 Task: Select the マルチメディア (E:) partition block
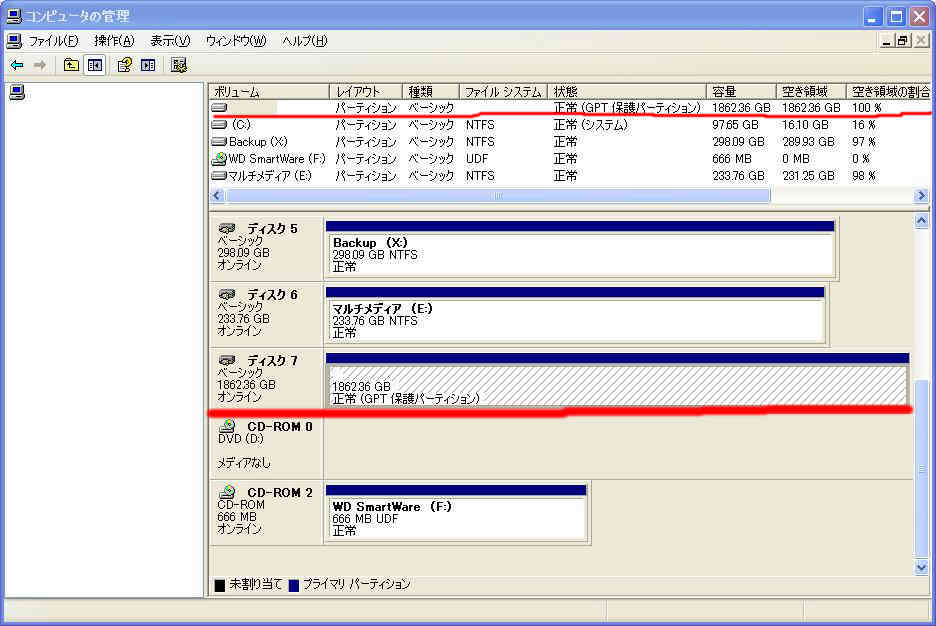[575, 314]
